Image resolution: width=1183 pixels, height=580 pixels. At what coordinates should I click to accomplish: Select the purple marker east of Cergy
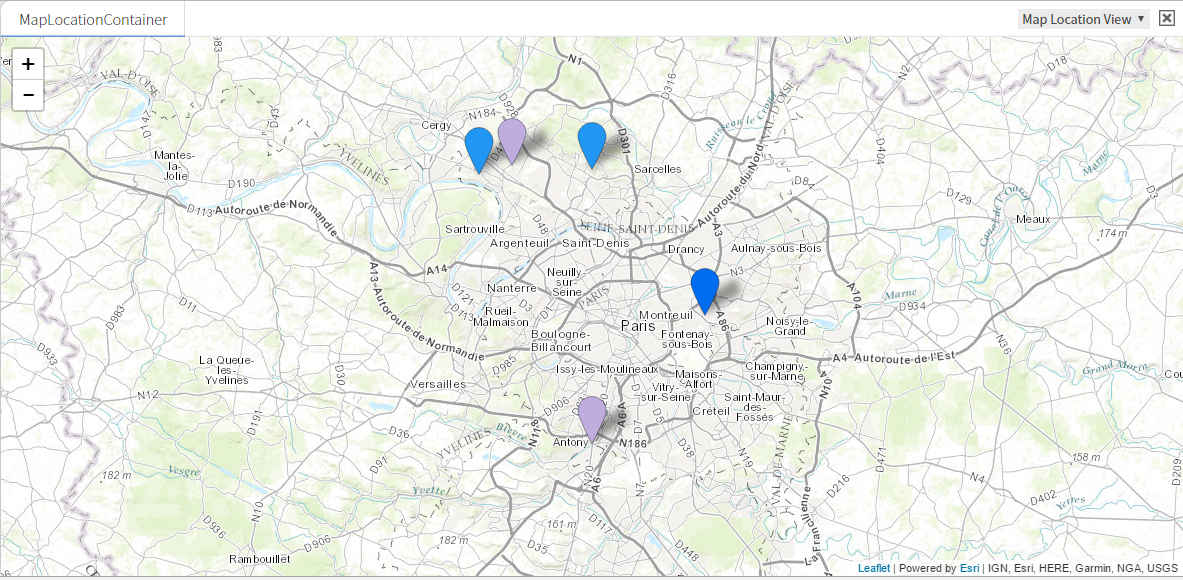(512, 138)
